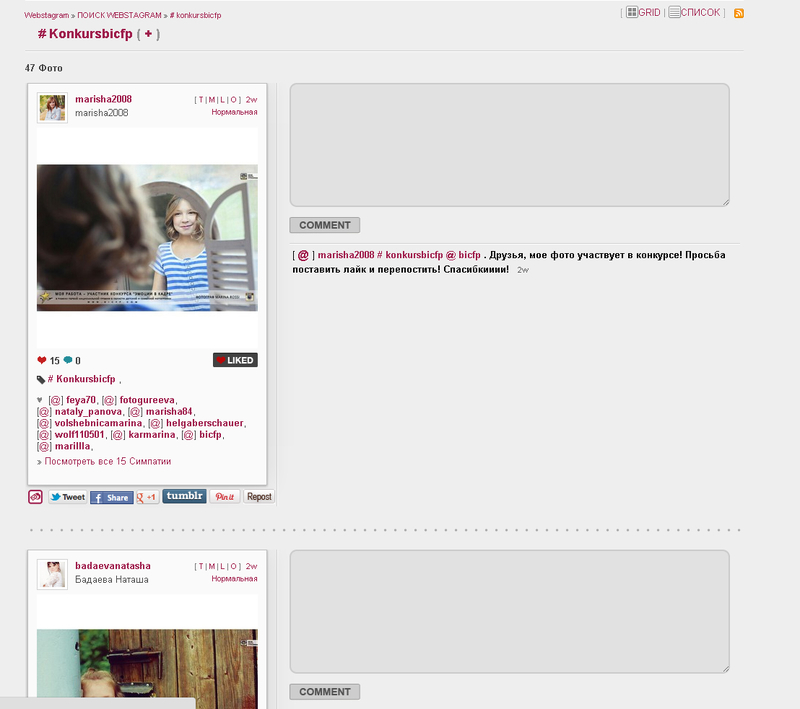
Task: Click the Tweet share button
Action: coord(68,497)
